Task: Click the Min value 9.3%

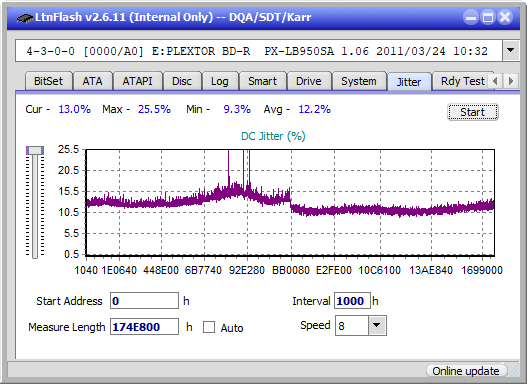Action: [x=237, y=109]
